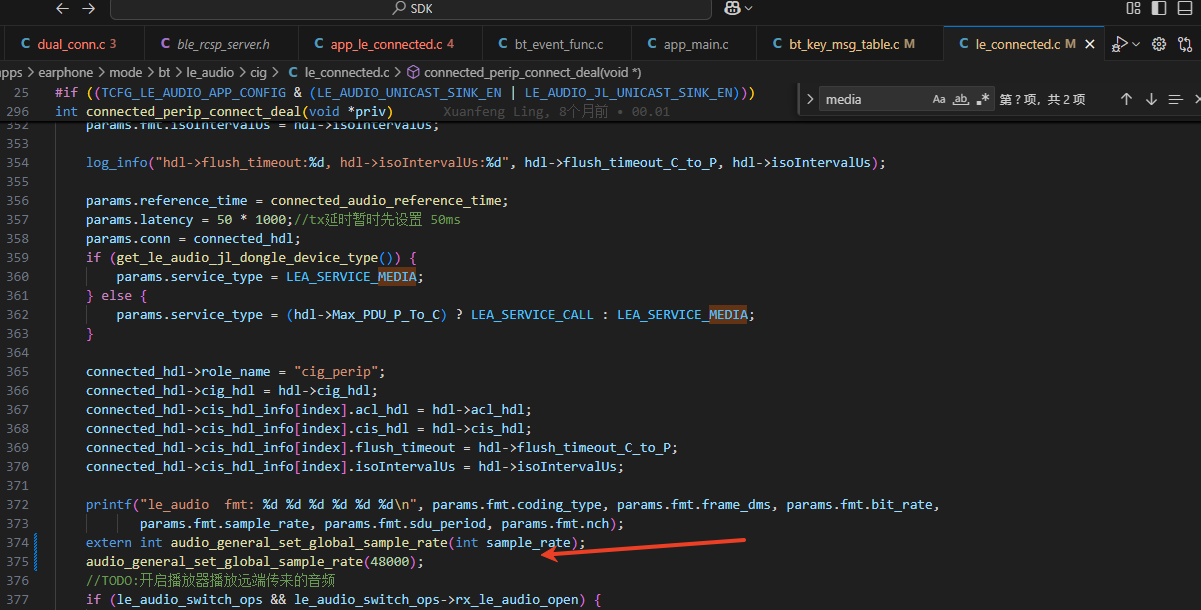
Task: Click 'earphone' in the breadcrumb path
Action: [66, 72]
